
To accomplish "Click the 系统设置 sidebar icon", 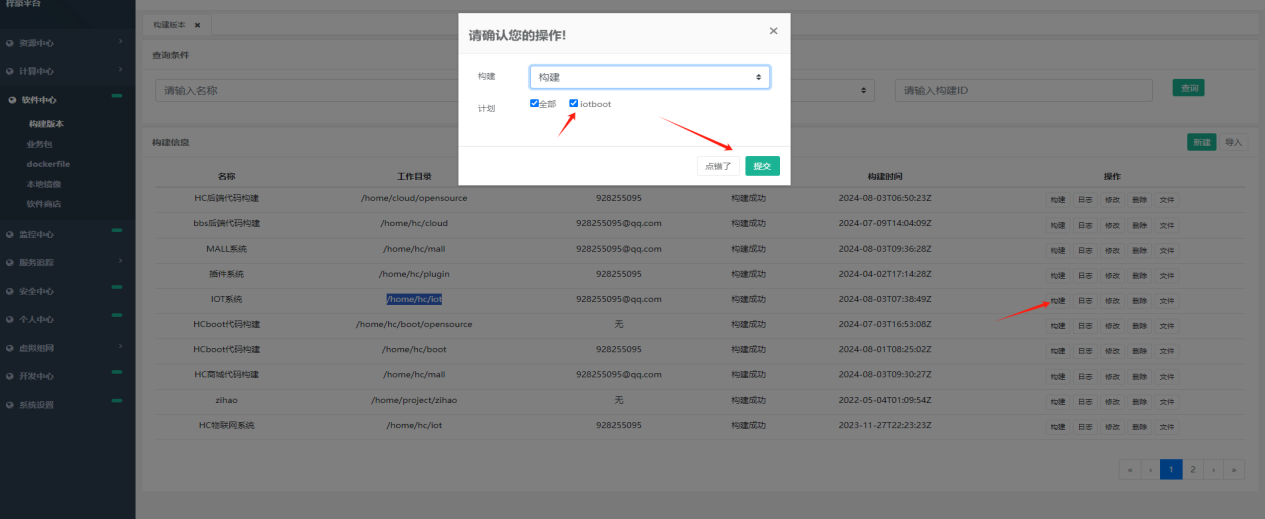I will 10,405.
